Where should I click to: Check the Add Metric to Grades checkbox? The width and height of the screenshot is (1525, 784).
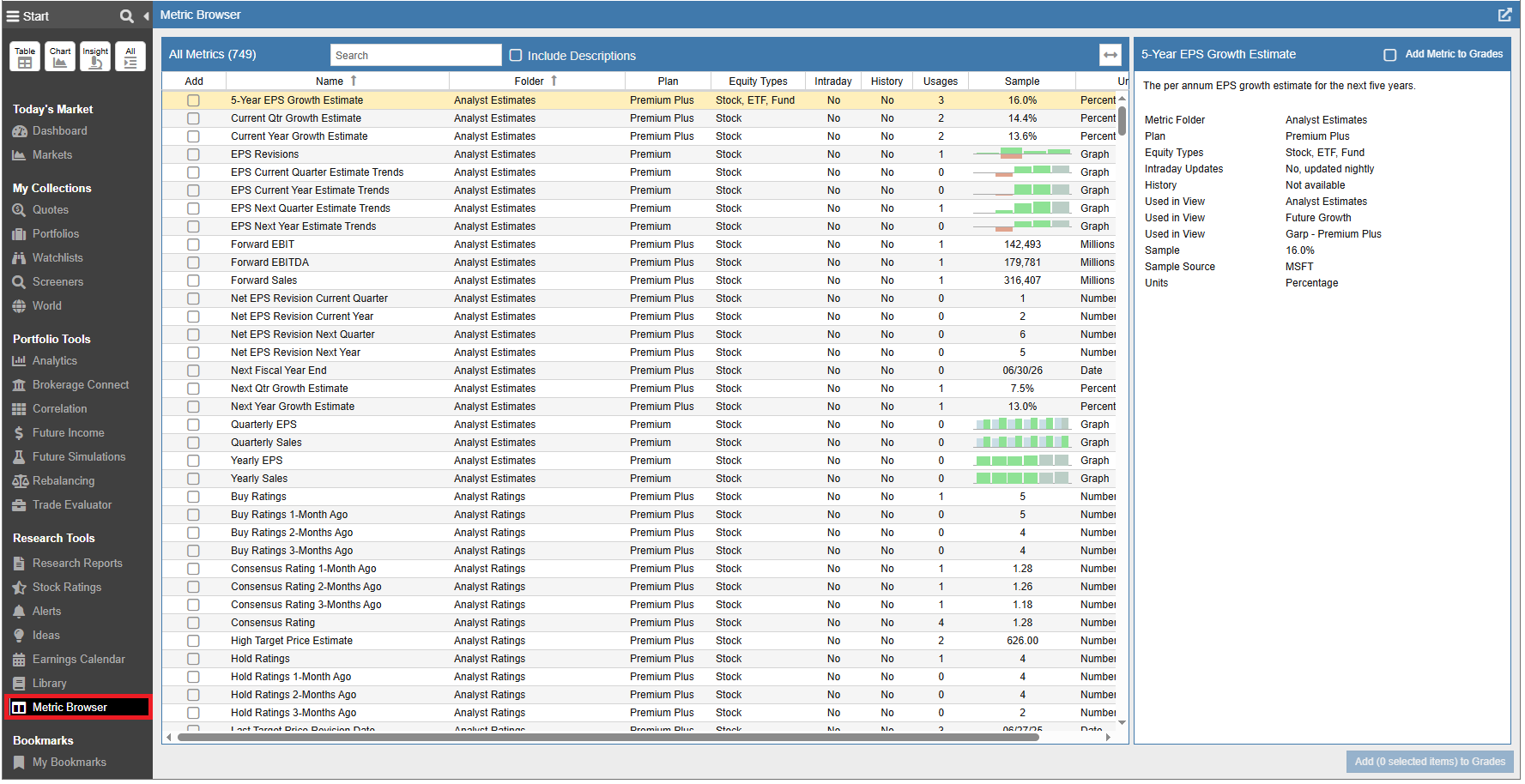pyautogui.click(x=1390, y=53)
